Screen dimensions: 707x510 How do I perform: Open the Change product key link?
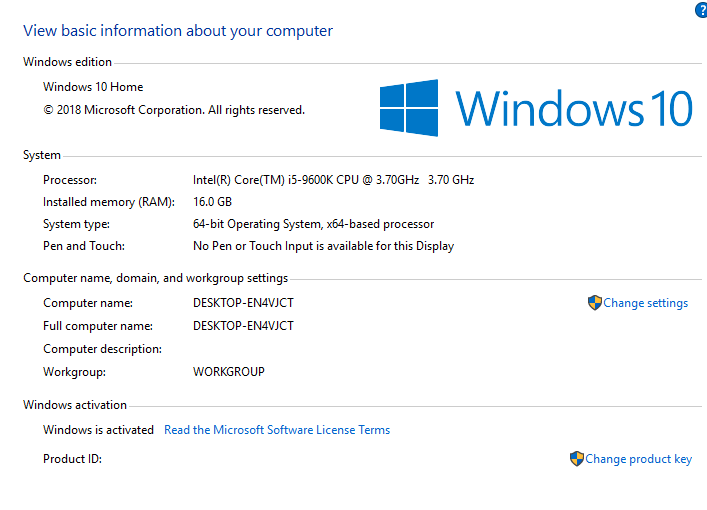(x=638, y=459)
